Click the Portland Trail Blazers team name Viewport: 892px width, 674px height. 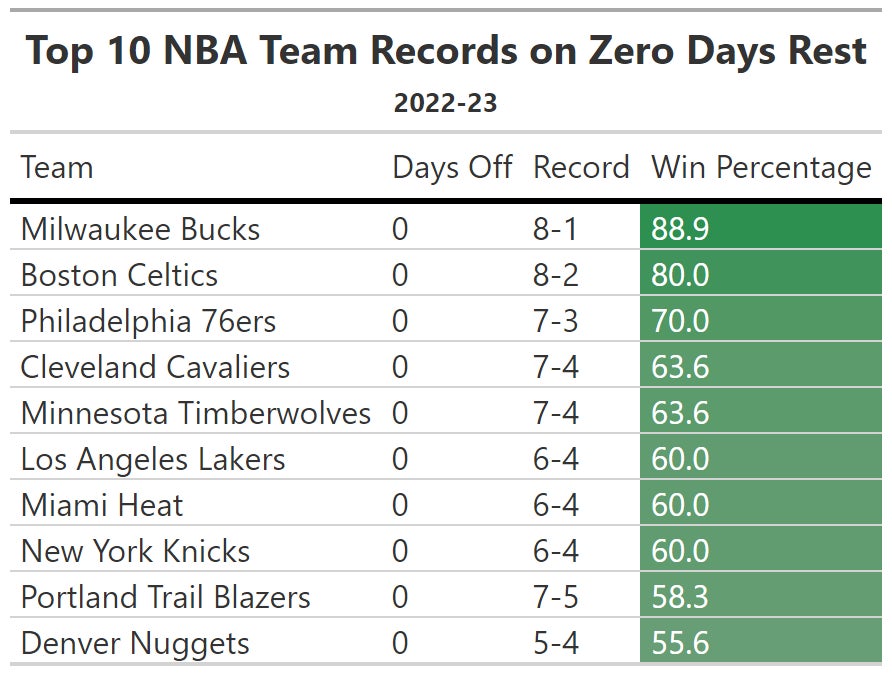[165, 597]
